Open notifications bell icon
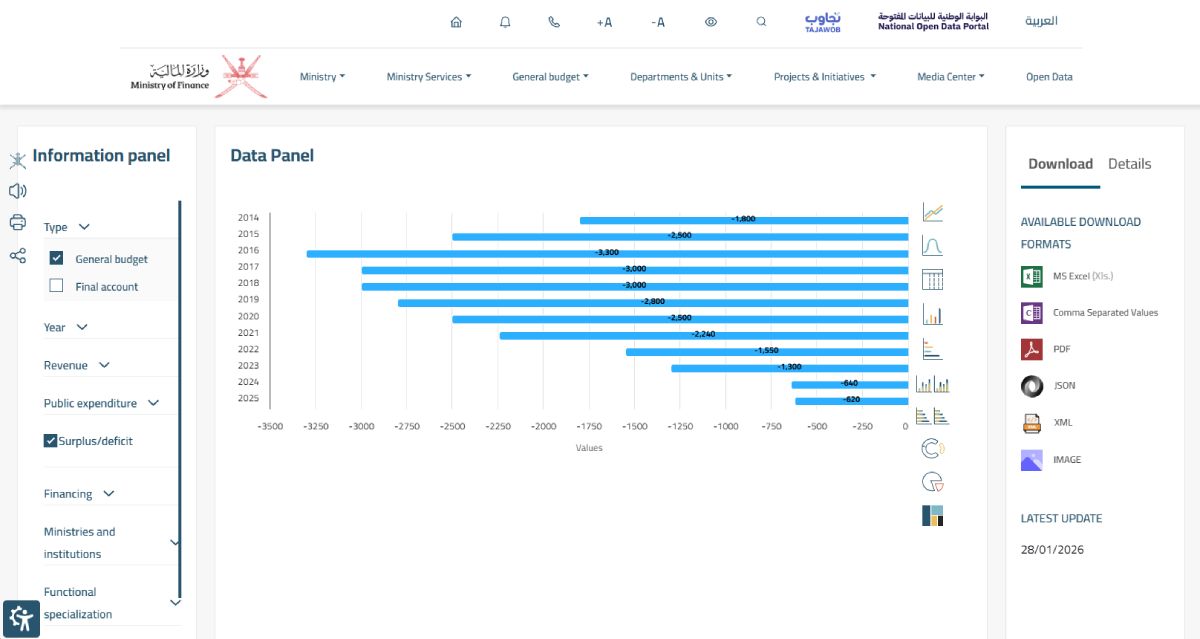This screenshot has height=639, width=1200. coord(505,21)
